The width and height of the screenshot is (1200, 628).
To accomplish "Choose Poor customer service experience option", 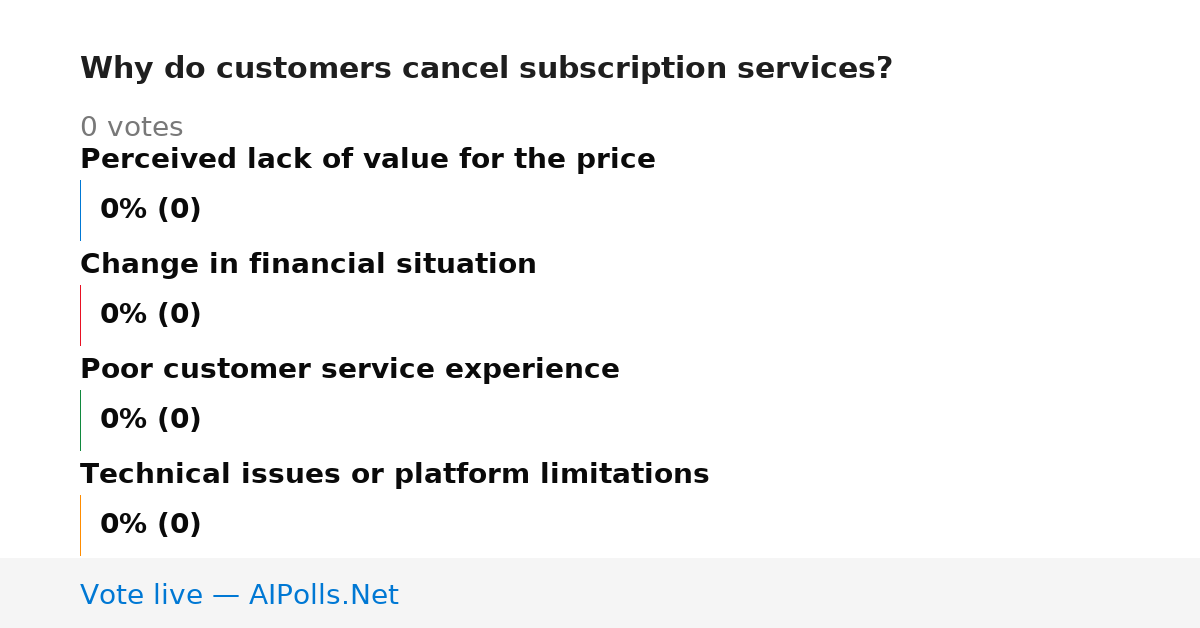I will (350, 369).
